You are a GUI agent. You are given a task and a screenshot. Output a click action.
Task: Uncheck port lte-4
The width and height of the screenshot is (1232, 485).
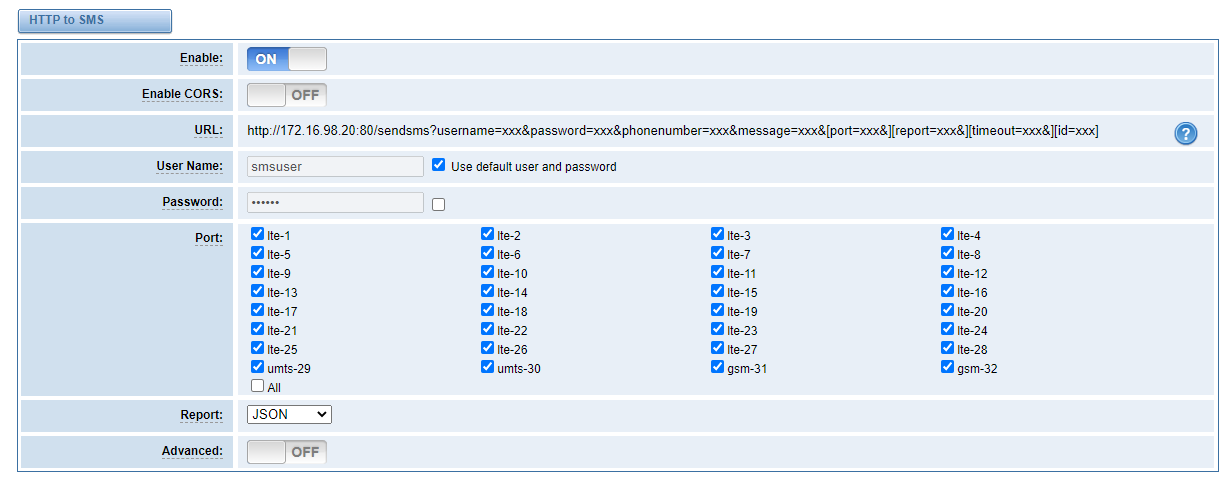(x=948, y=234)
